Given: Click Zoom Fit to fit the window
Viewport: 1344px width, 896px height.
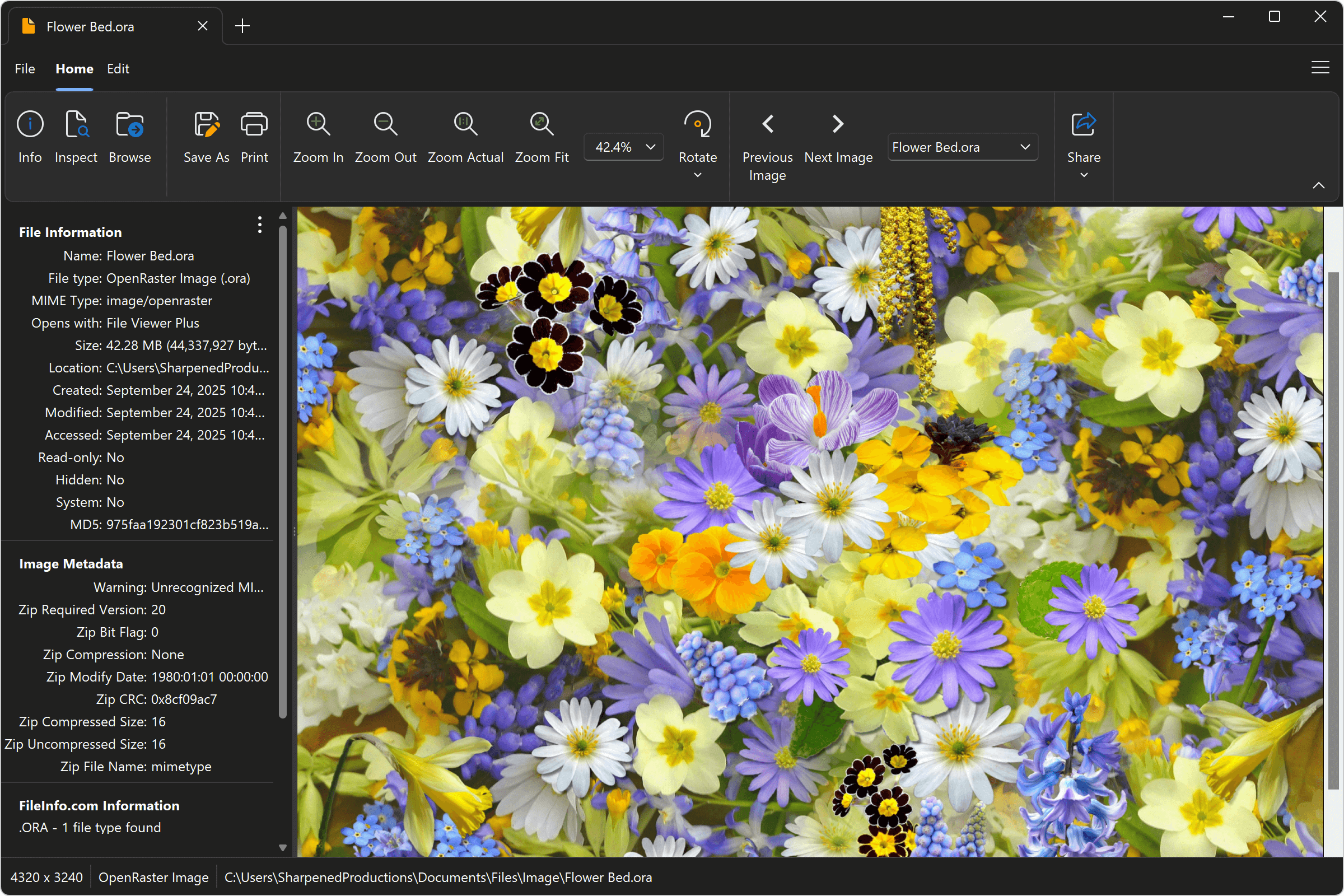Looking at the screenshot, I should pos(541,137).
